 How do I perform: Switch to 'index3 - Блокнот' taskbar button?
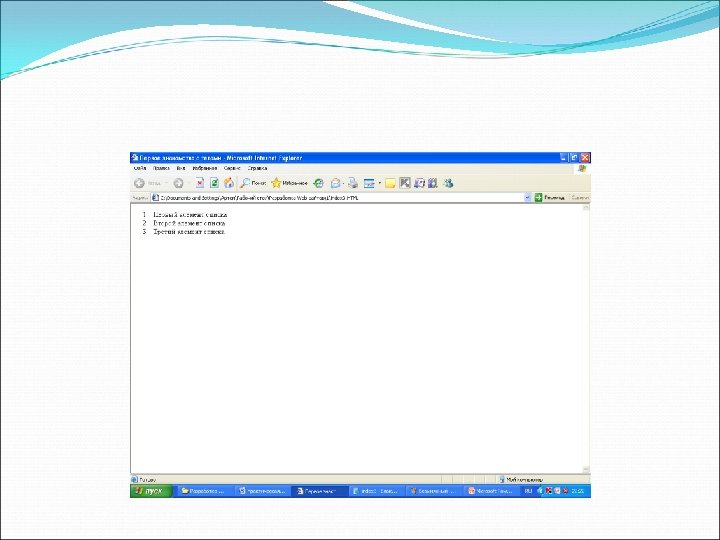pyautogui.click(x=378, y=491)
